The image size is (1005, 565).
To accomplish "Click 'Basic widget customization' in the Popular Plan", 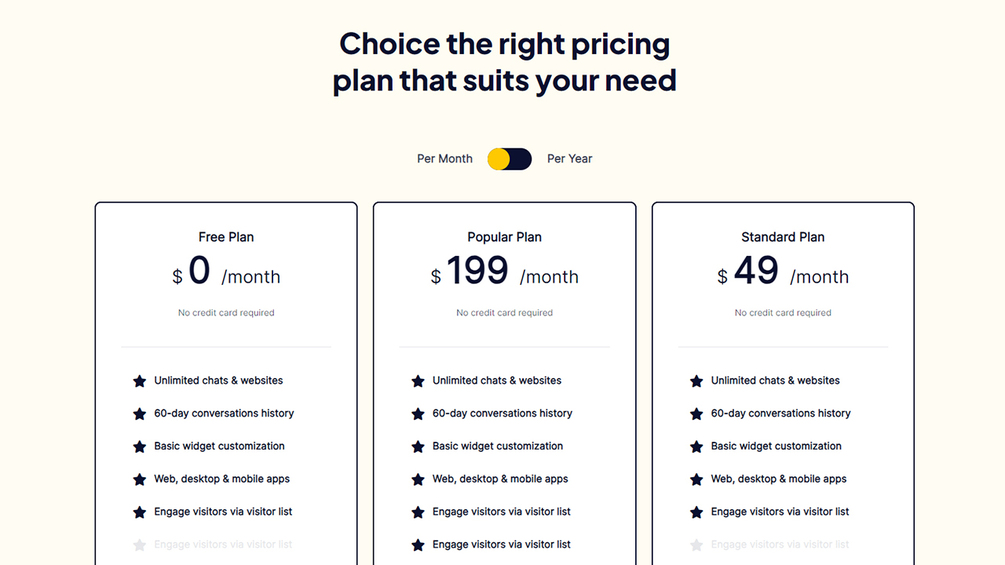I will click(497, 446).
